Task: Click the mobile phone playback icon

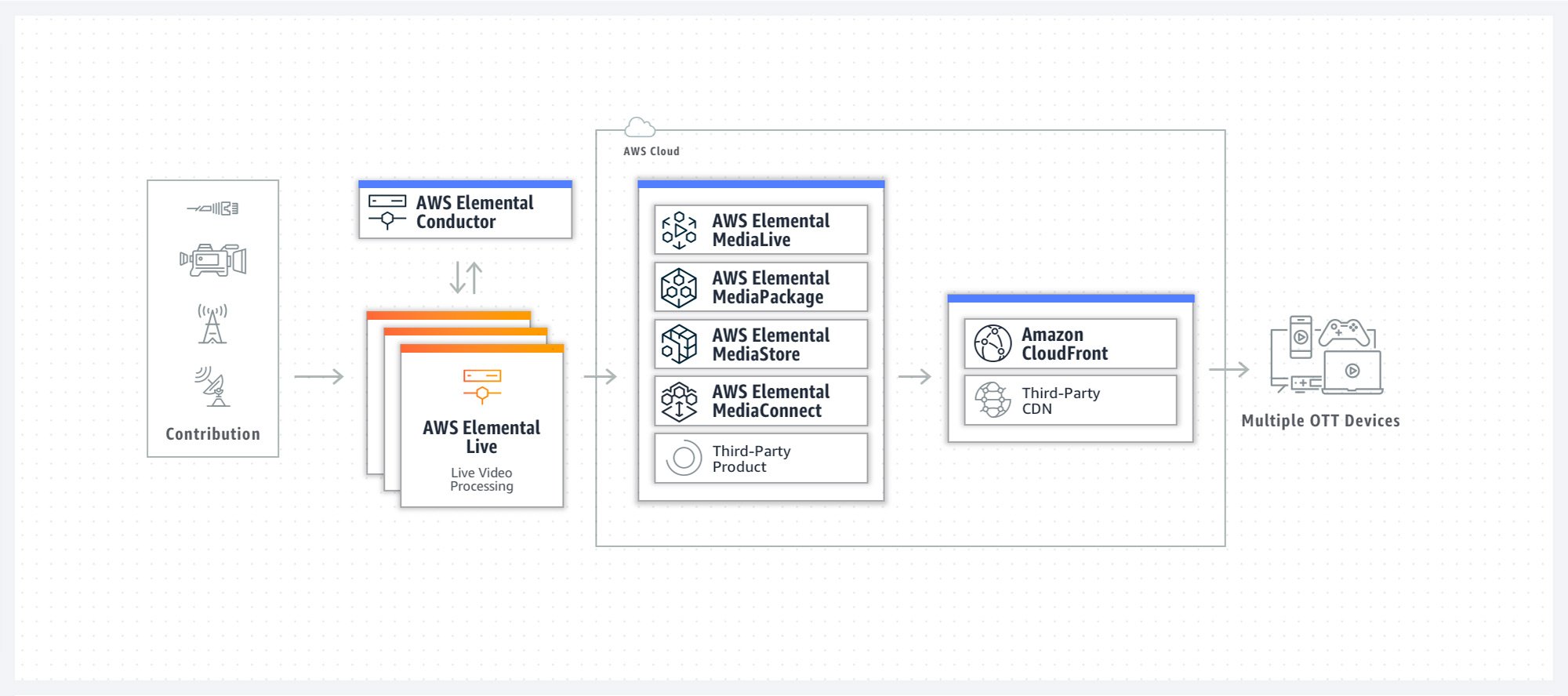Action: click(x=1301, y=337)
